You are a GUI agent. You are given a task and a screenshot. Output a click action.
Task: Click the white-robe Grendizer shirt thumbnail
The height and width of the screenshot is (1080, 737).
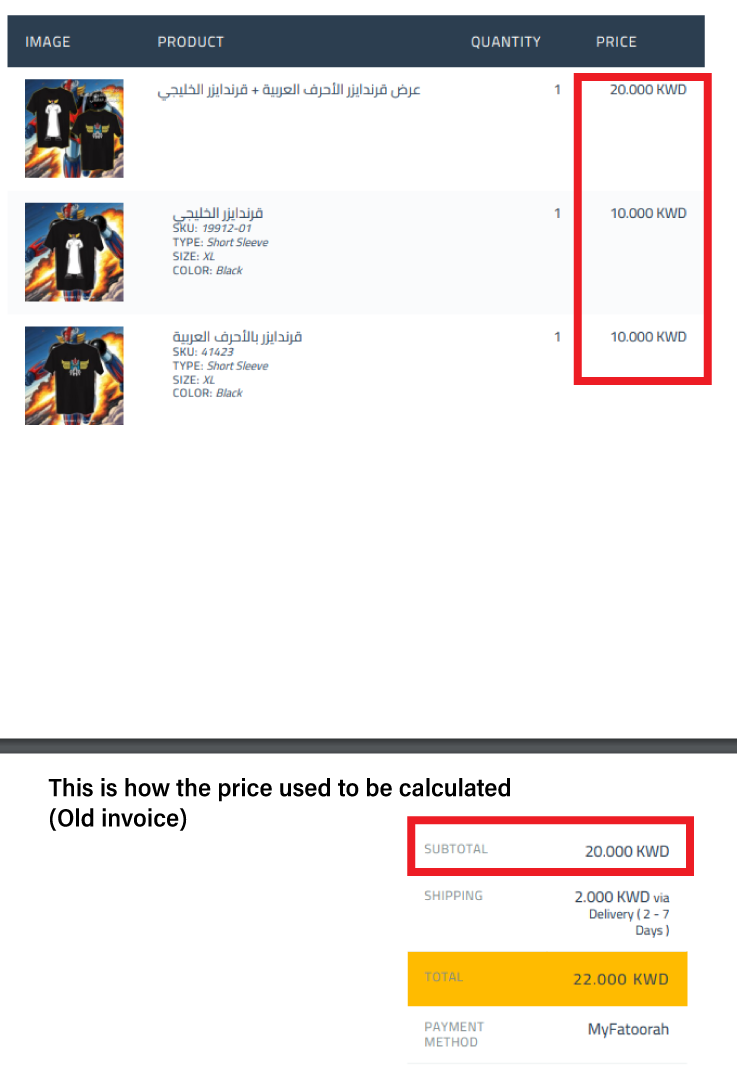pyautogui.click(x=74, y=252)
